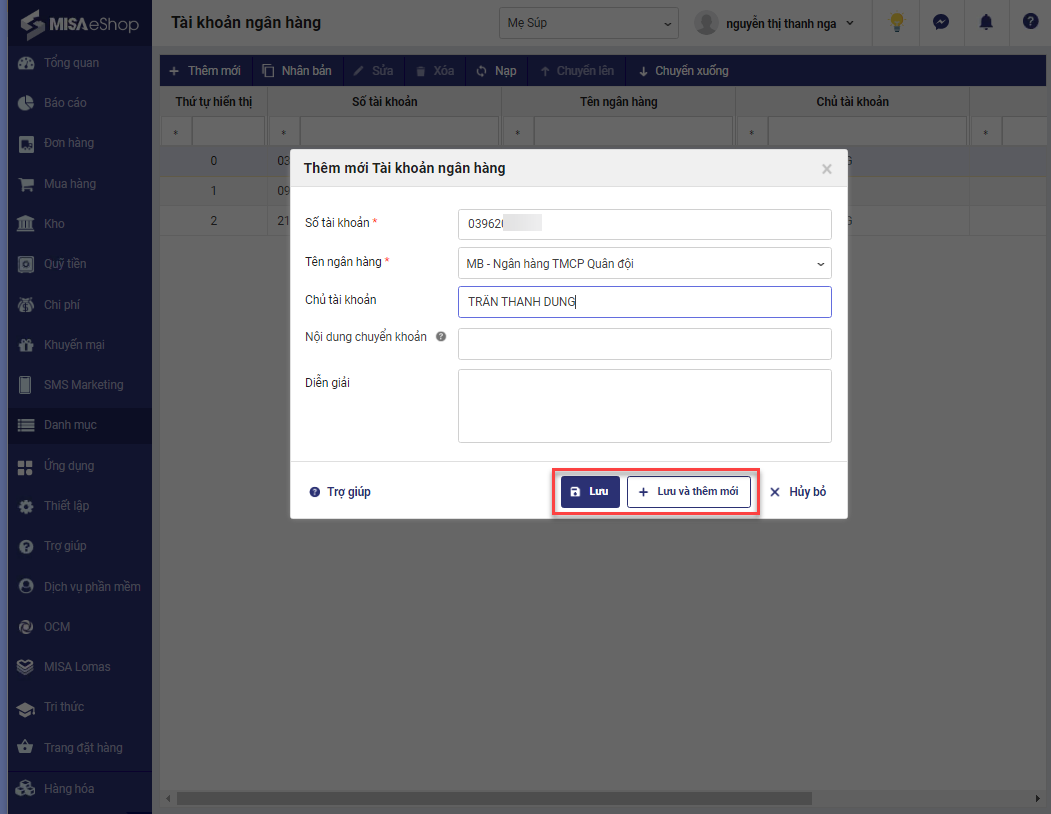1051x814 pixels.
Task: Open the notifications bell
Action: [986, 22]
